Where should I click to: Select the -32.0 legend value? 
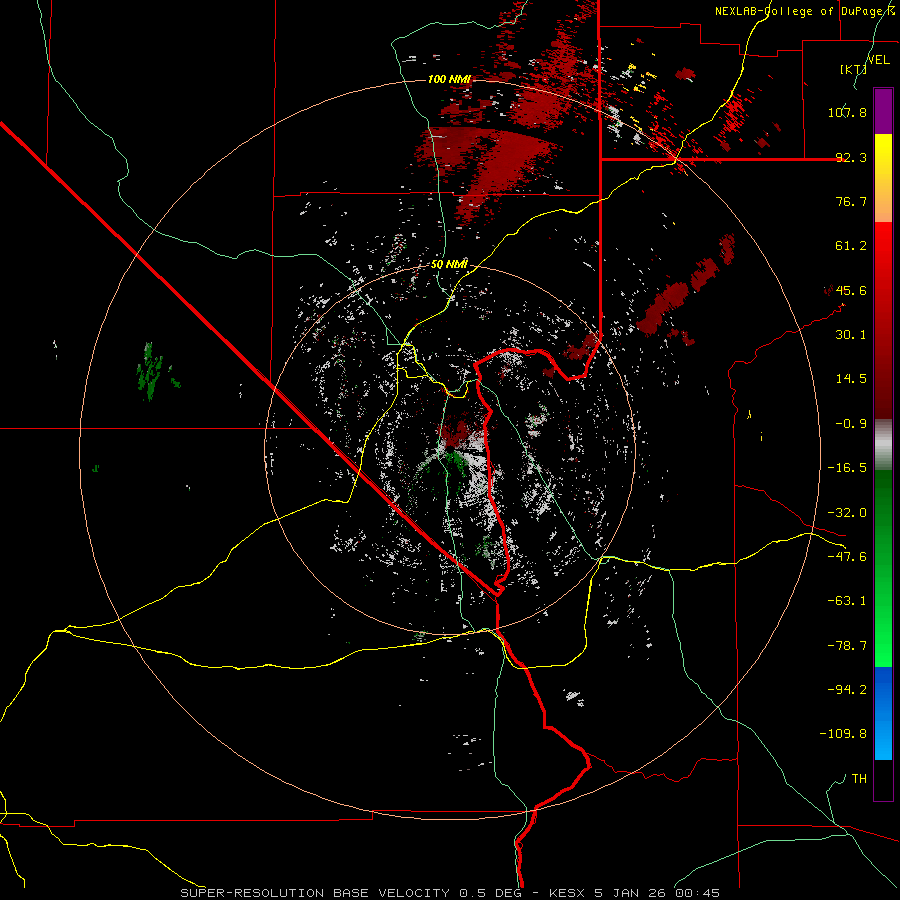point(847,513)
